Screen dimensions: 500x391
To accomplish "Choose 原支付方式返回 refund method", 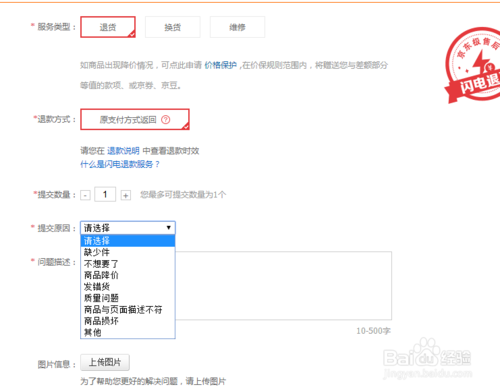I will [x=135, y=119].
